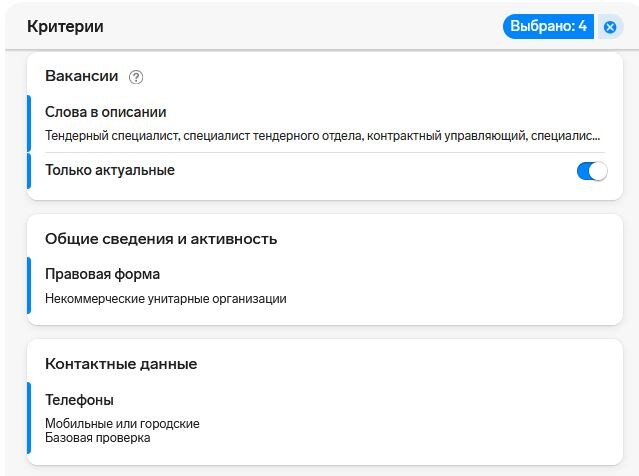Click the Контактные данные section heading
Screen dimensions: 639x476
tap(121, 364)
